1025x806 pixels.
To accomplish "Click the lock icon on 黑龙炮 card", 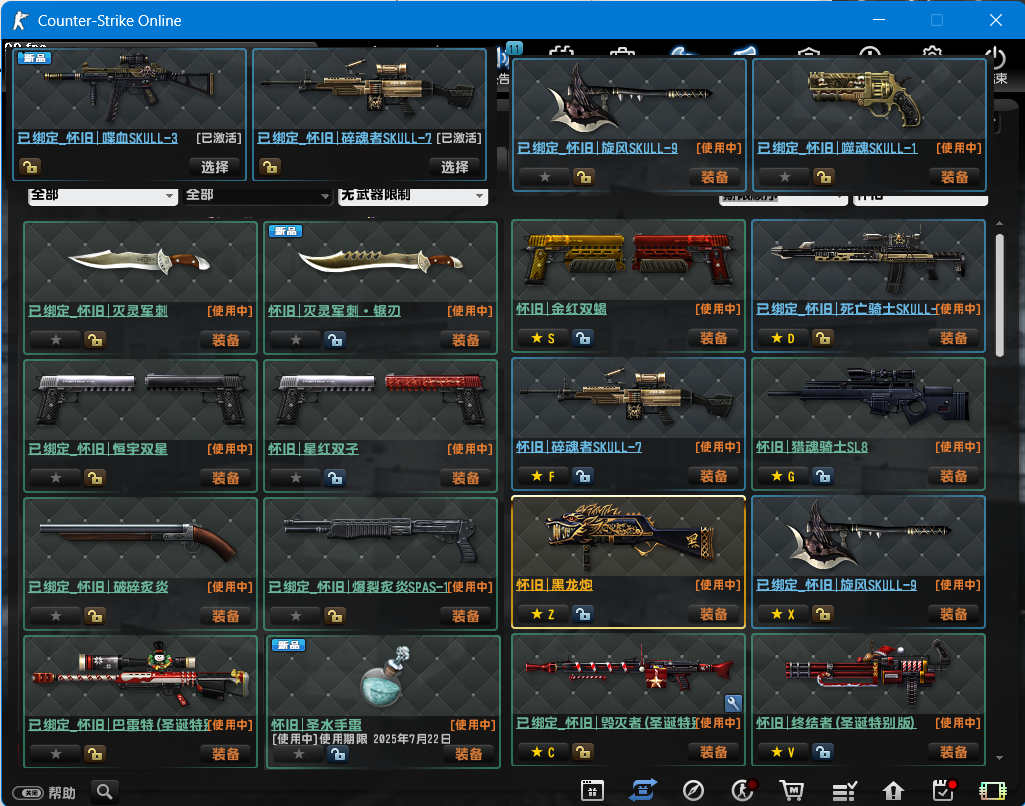I will (x=583, y=614).
